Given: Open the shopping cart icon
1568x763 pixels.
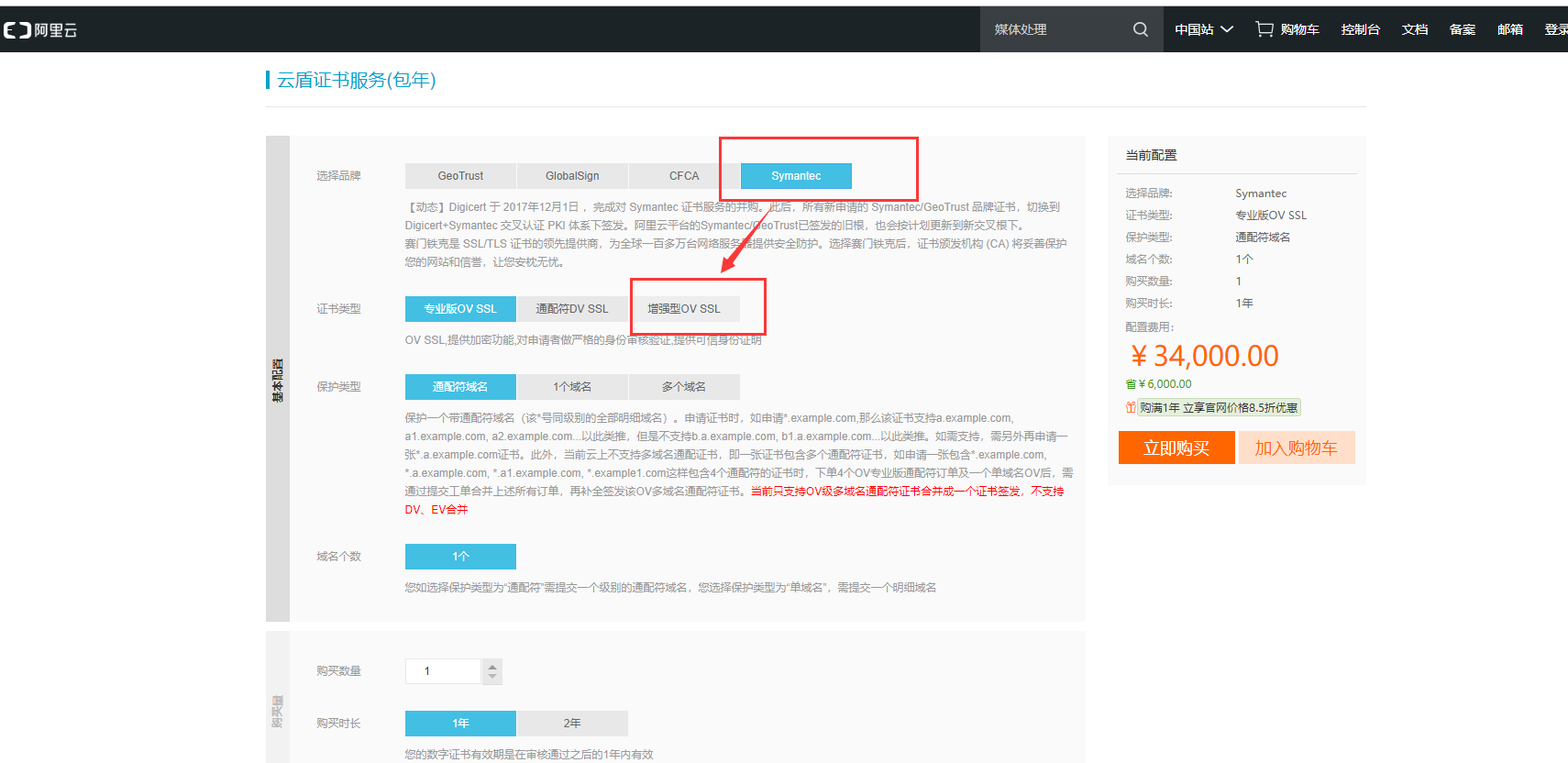Looking at the screenshot, I should [1264, 29].
